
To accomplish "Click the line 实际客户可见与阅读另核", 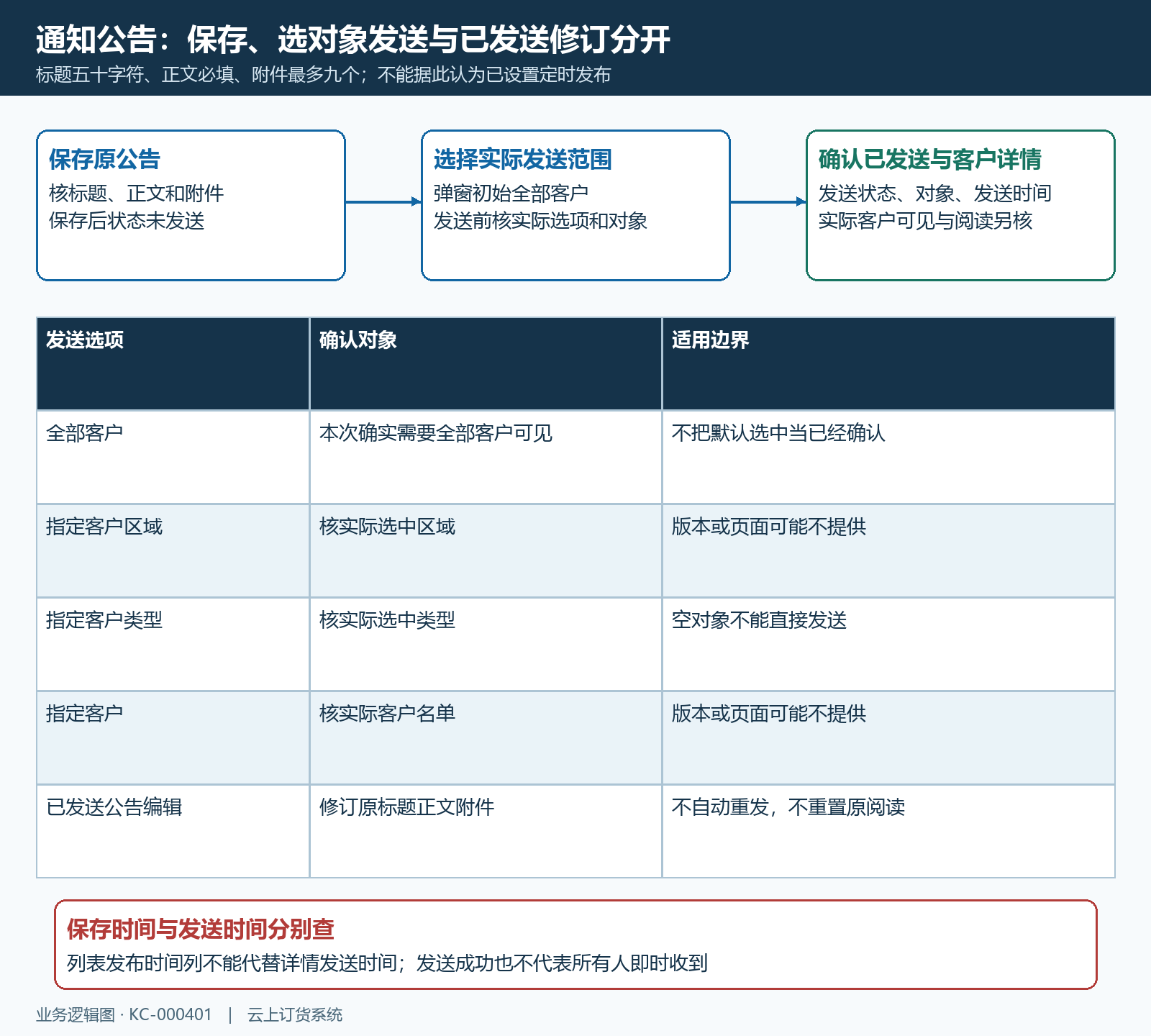I will pyautogui.click(x=925, y=221).
